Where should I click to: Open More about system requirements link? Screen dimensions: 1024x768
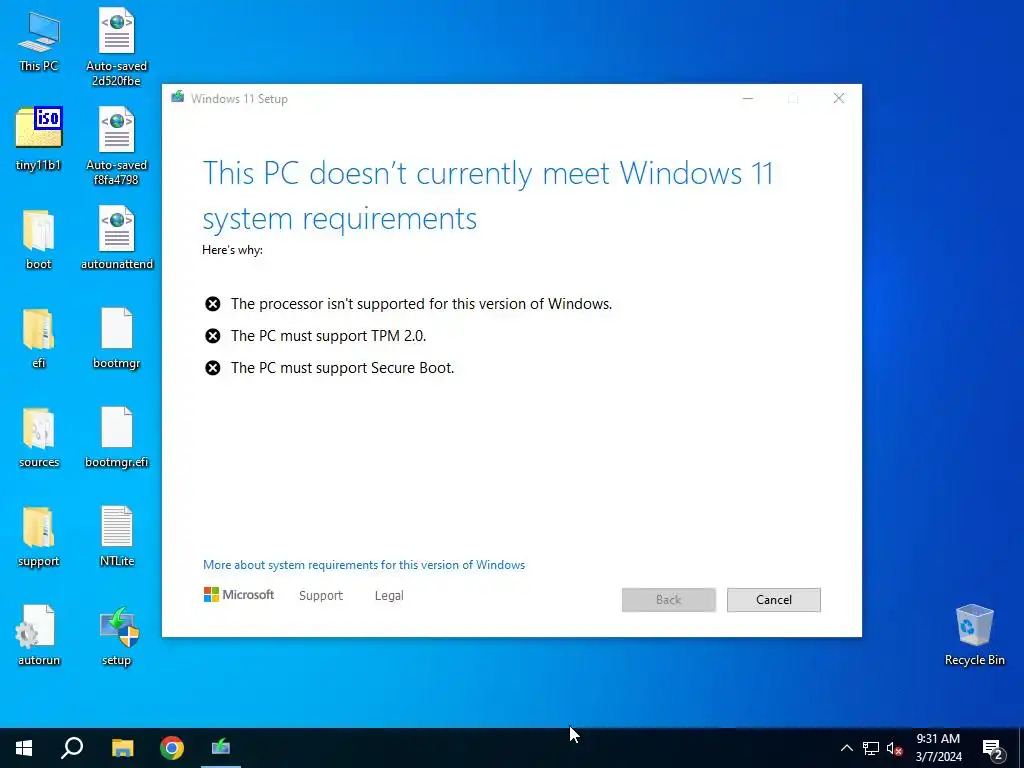364,565
